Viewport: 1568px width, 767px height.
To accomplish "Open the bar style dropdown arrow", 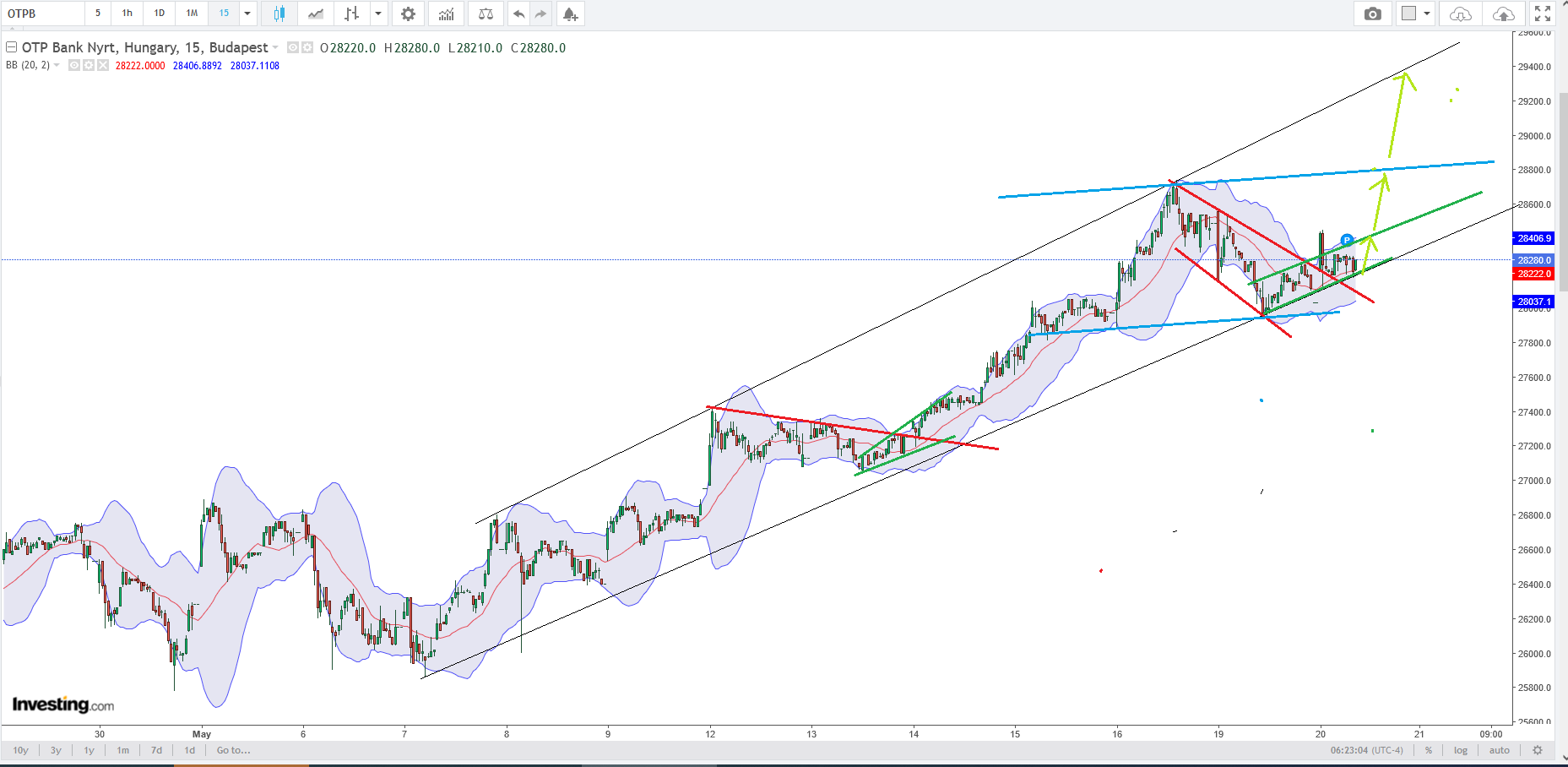I will point(378,14).
